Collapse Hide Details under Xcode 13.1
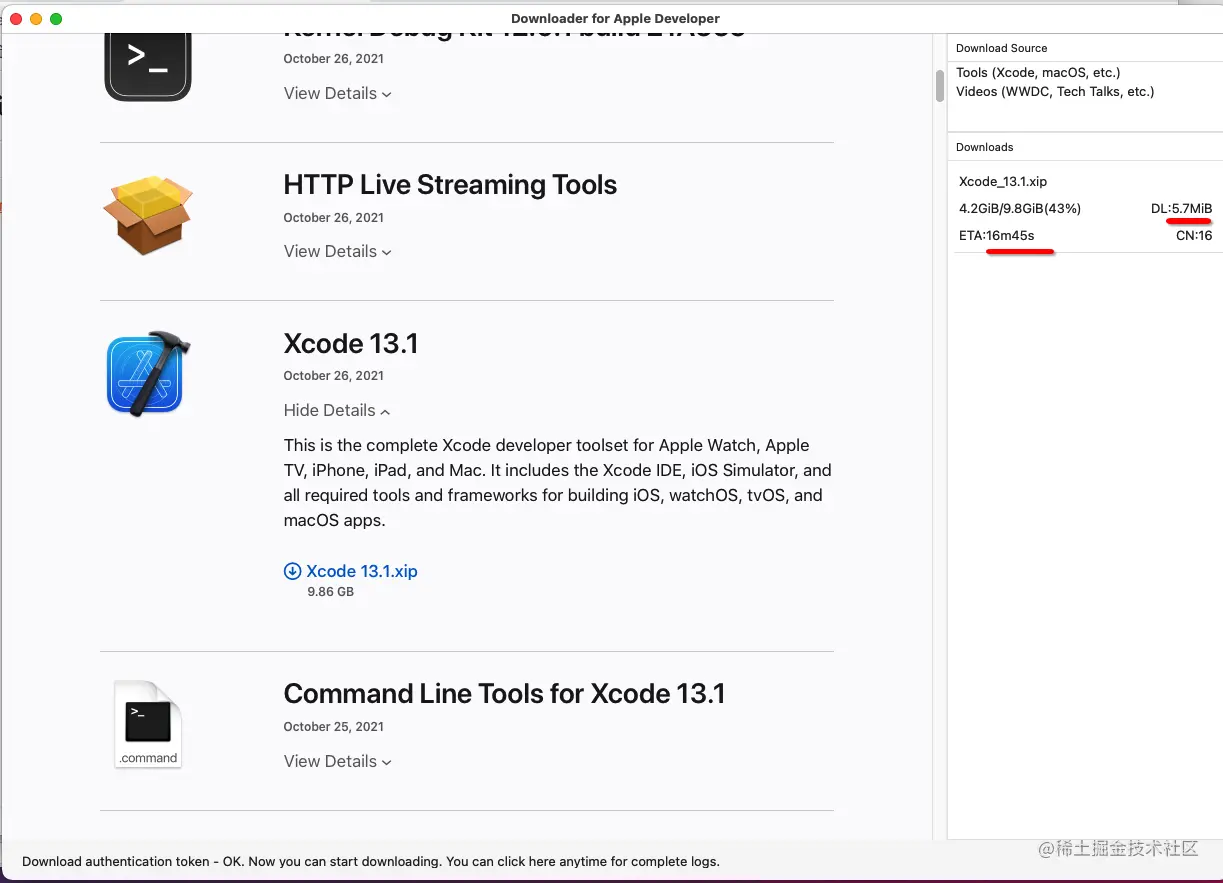The image size is (1223, 883). click(337, 411)
